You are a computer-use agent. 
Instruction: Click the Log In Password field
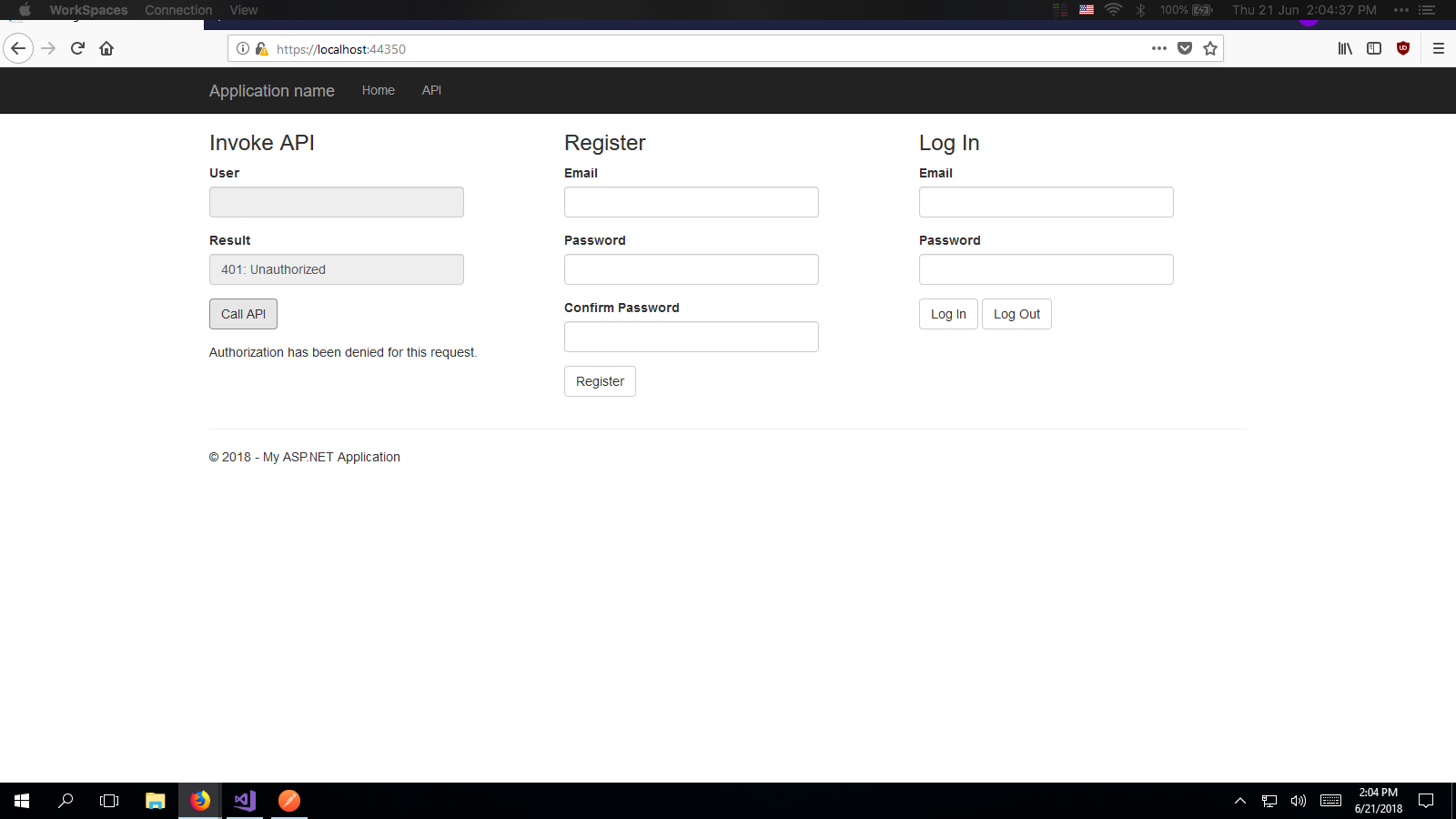tap(1046, 269)
